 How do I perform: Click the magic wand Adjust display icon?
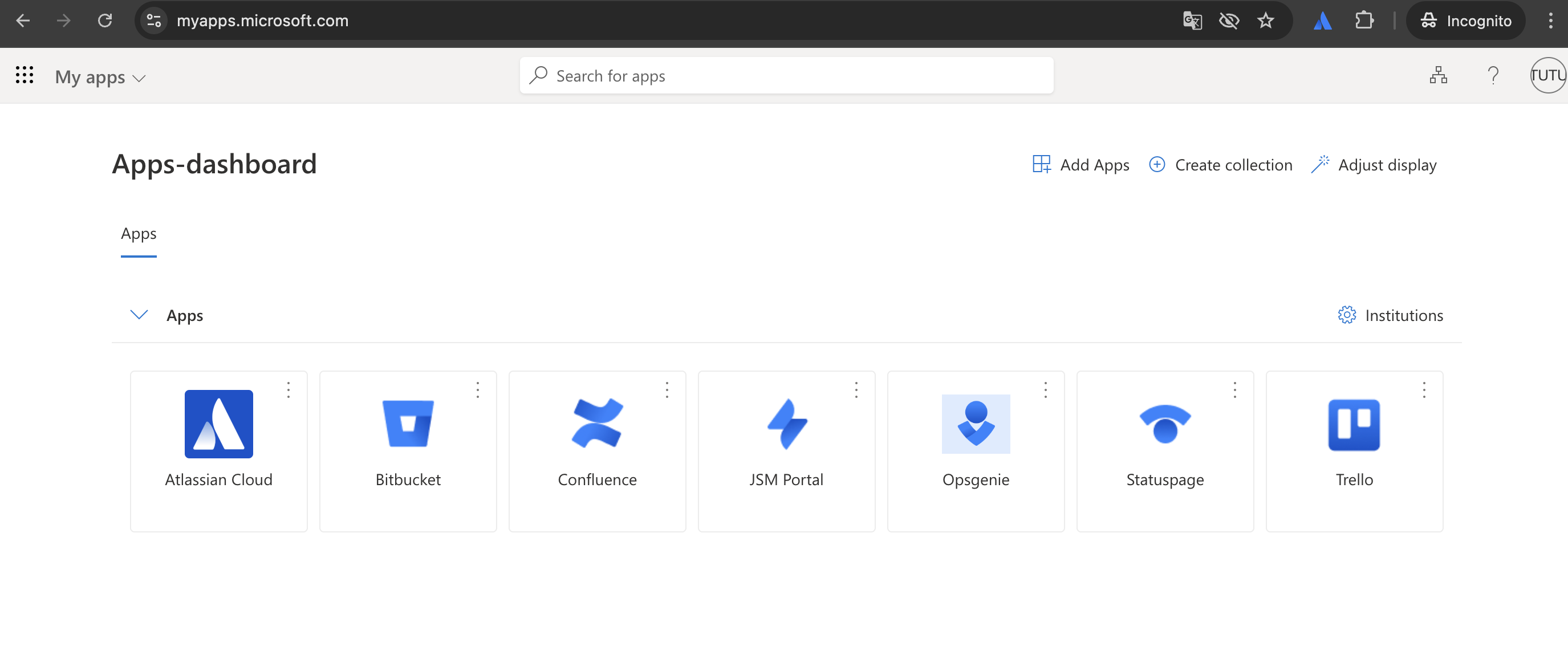(x=1319, y=164)
